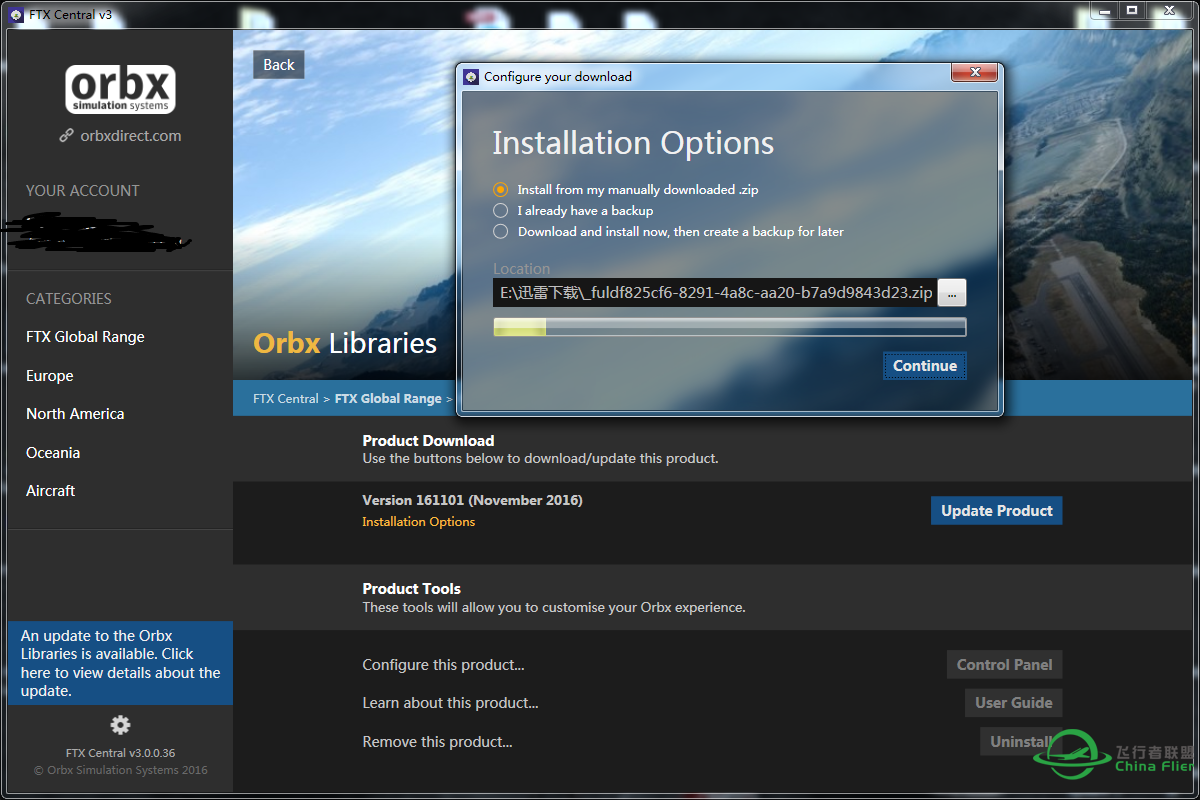The height and width of the screenshot is (800, 1200).
Task: Click the Orbx Libraries page title
Action: pos(345,344)
